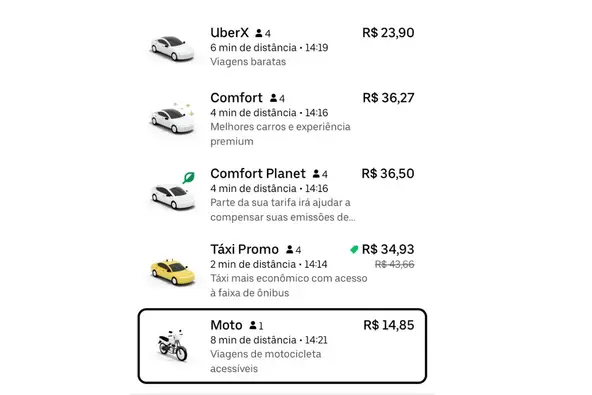Click the Táxi Promo price R$ 34,93
The width and height of the screenshot is (592, 395).
point(388,249)
